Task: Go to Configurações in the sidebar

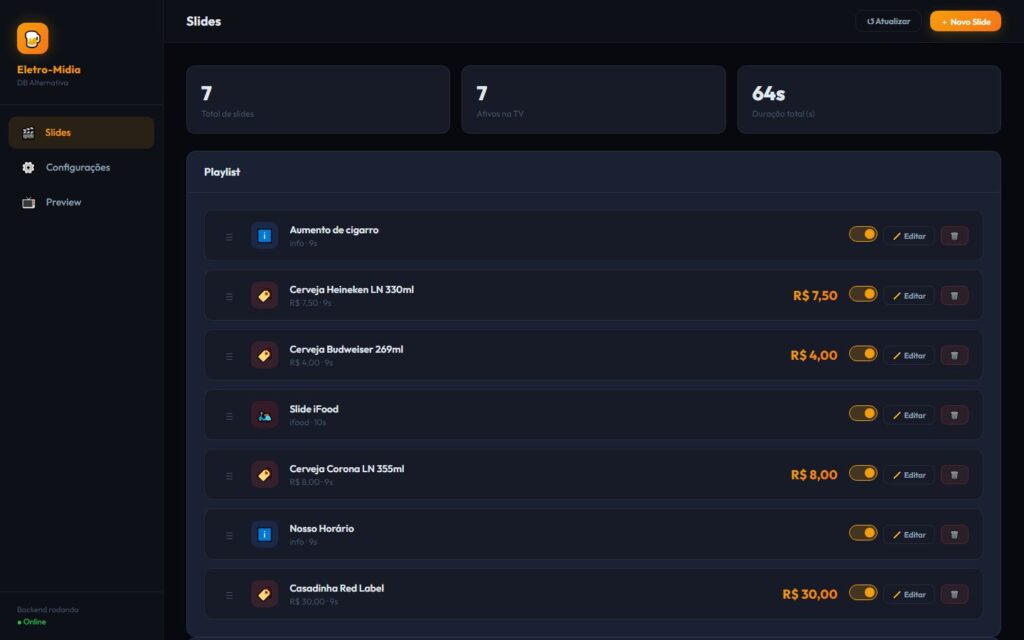Action: (x=82, y=168)
